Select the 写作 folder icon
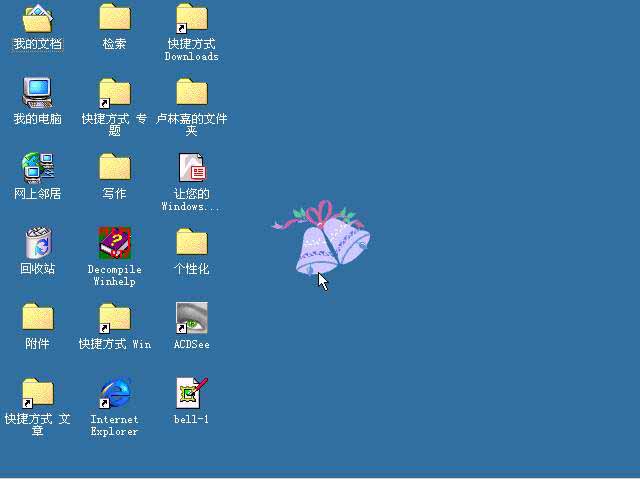This screenshot has width=640, height=480. [x=114, y=167]
